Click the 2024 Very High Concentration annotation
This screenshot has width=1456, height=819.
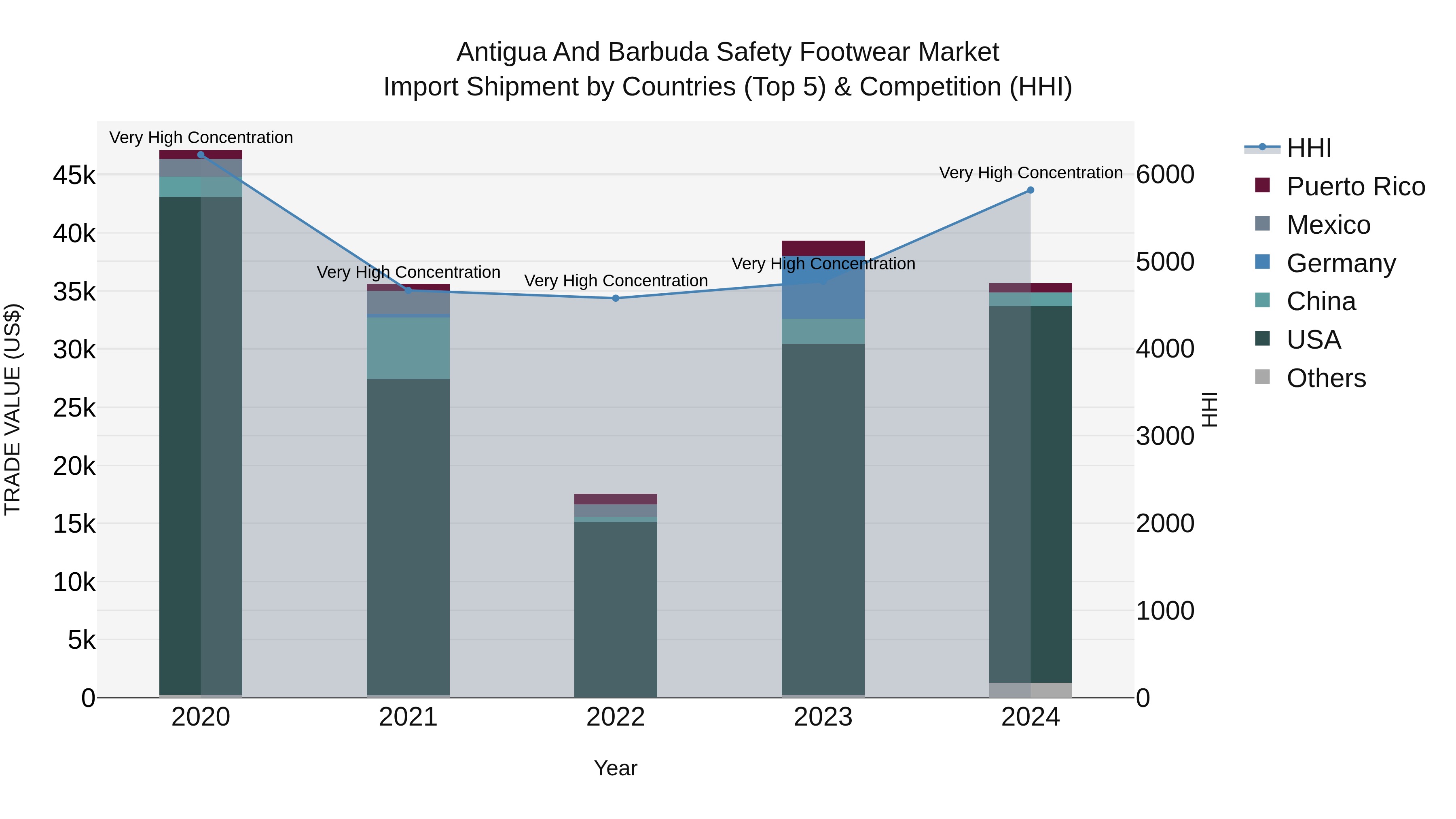tap(1031, 172)
